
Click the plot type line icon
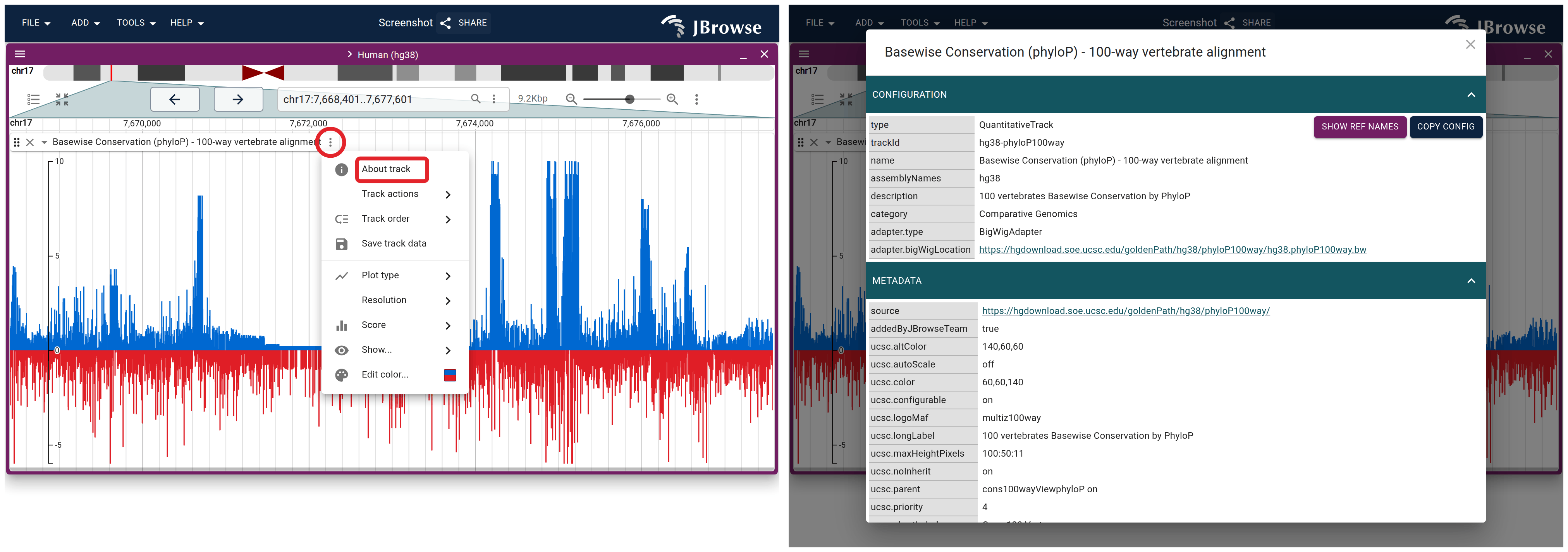pyautogui.click(x=342, y=276)
